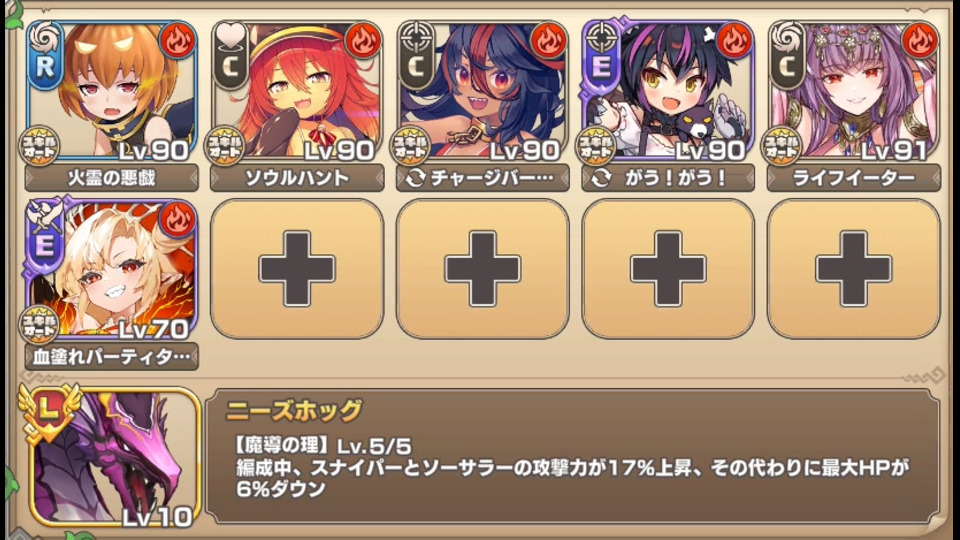
Task: Add a unit in the first empty plus slot
Action: pyautogui.click(x=297, y=268)
